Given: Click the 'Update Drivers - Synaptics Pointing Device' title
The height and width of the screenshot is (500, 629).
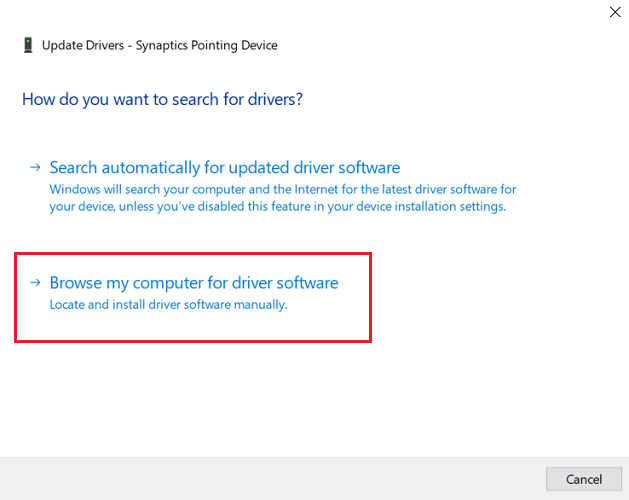Looking at the screenshot, I should pyautogui.click(x=160, y=45).
